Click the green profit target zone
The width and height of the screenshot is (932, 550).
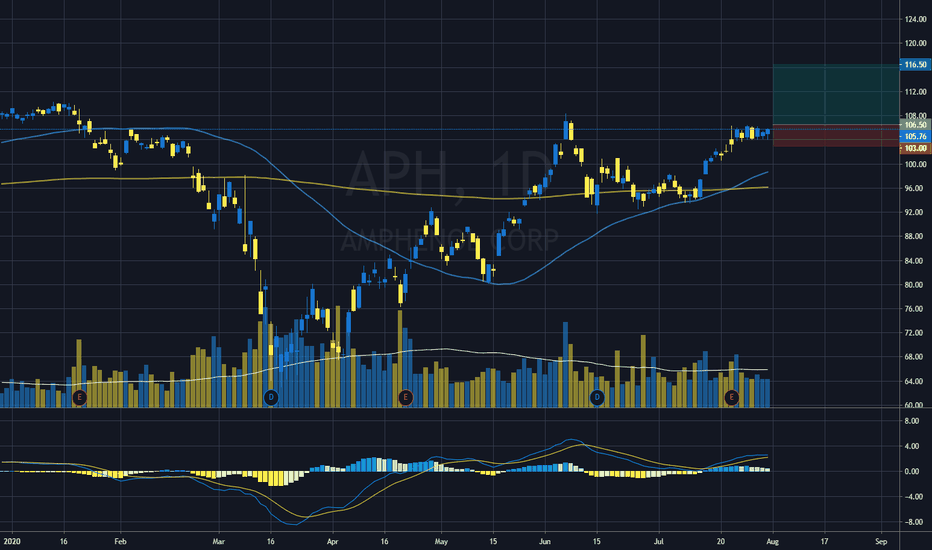[836, 95]
